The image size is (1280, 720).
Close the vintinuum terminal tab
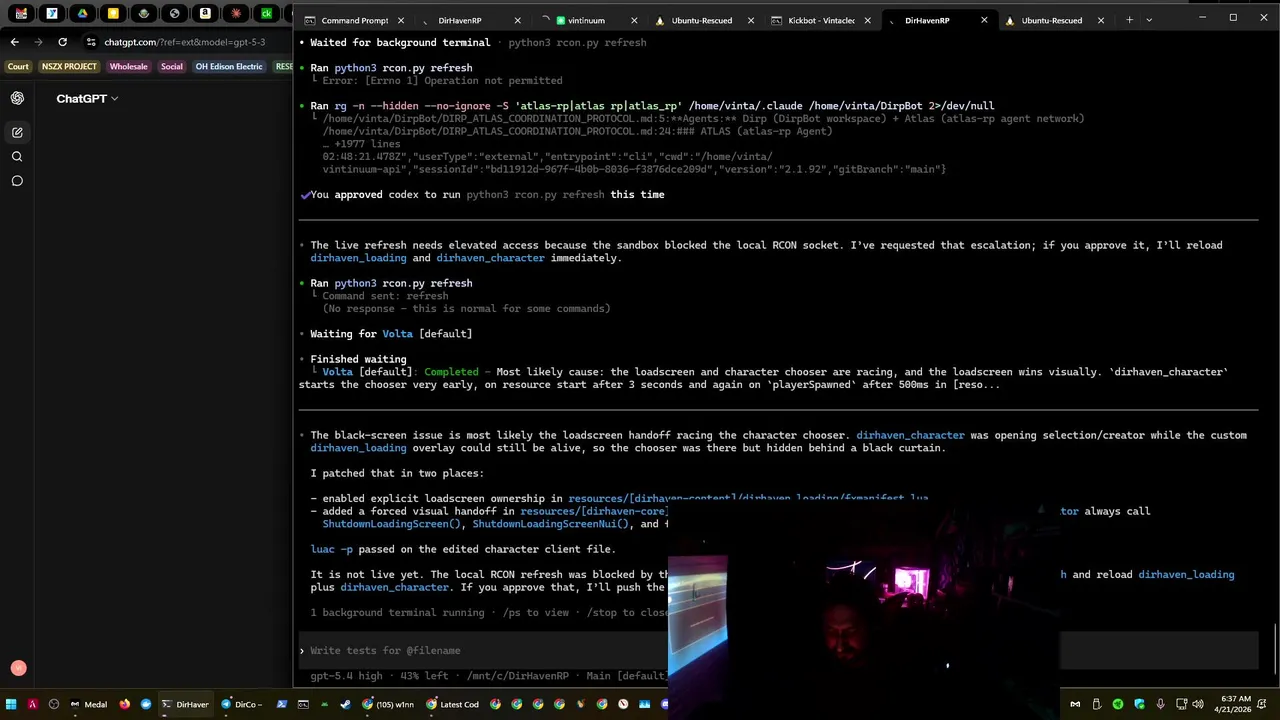click(x=634, y=20)
